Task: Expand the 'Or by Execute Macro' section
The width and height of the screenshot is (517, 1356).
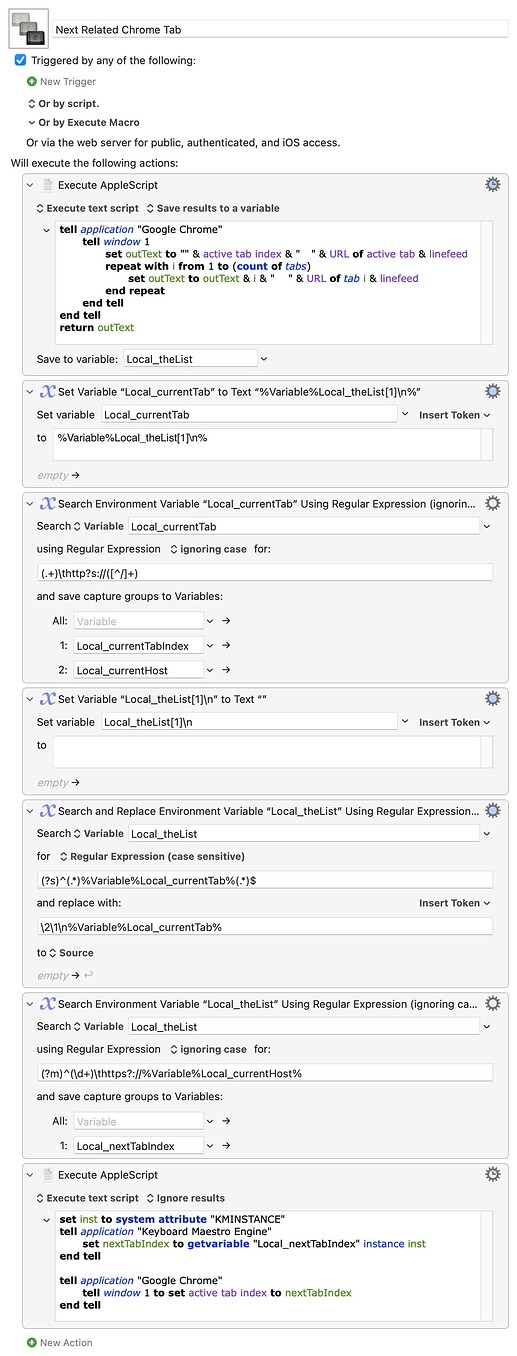Action: coord(32,123)
